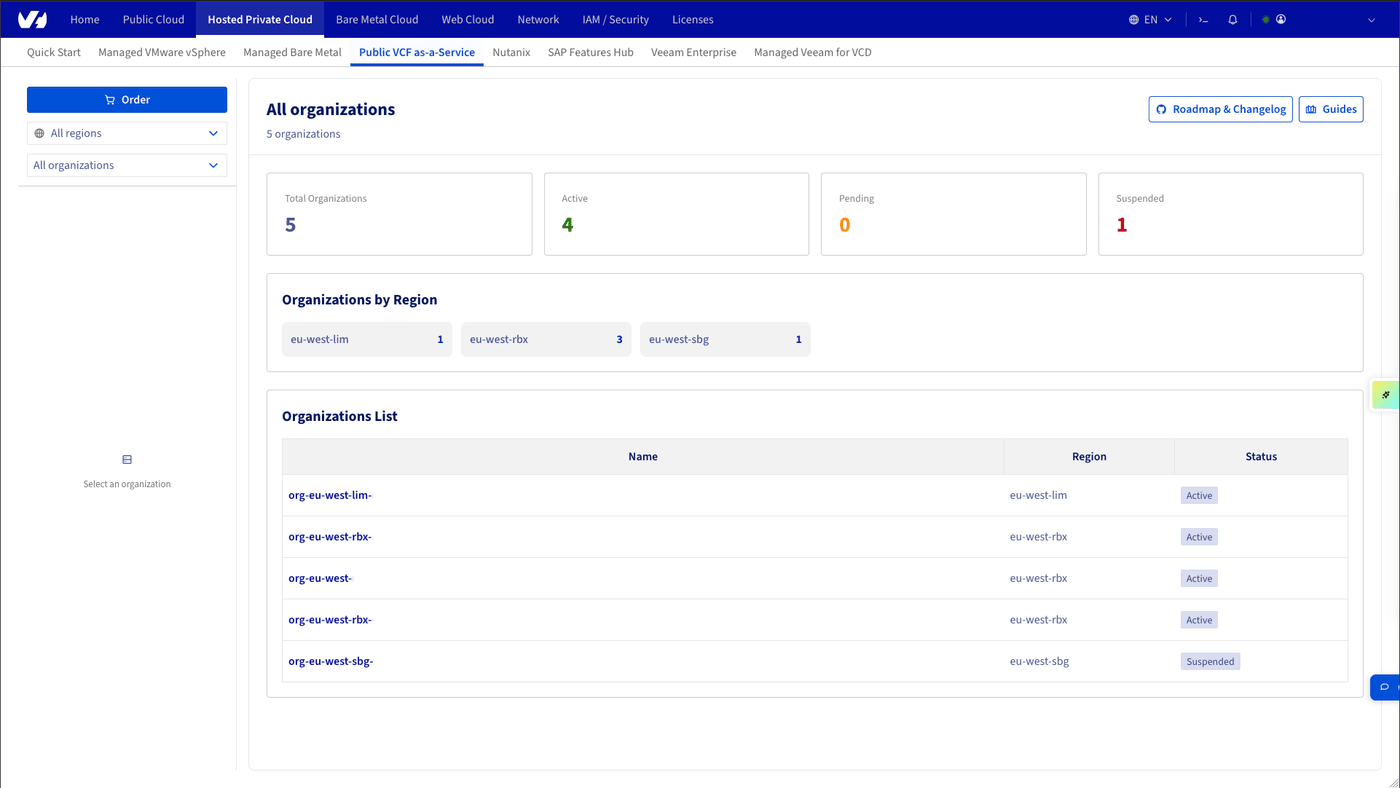
Task: Open the All regions dropdown
Action: point(127,133)
